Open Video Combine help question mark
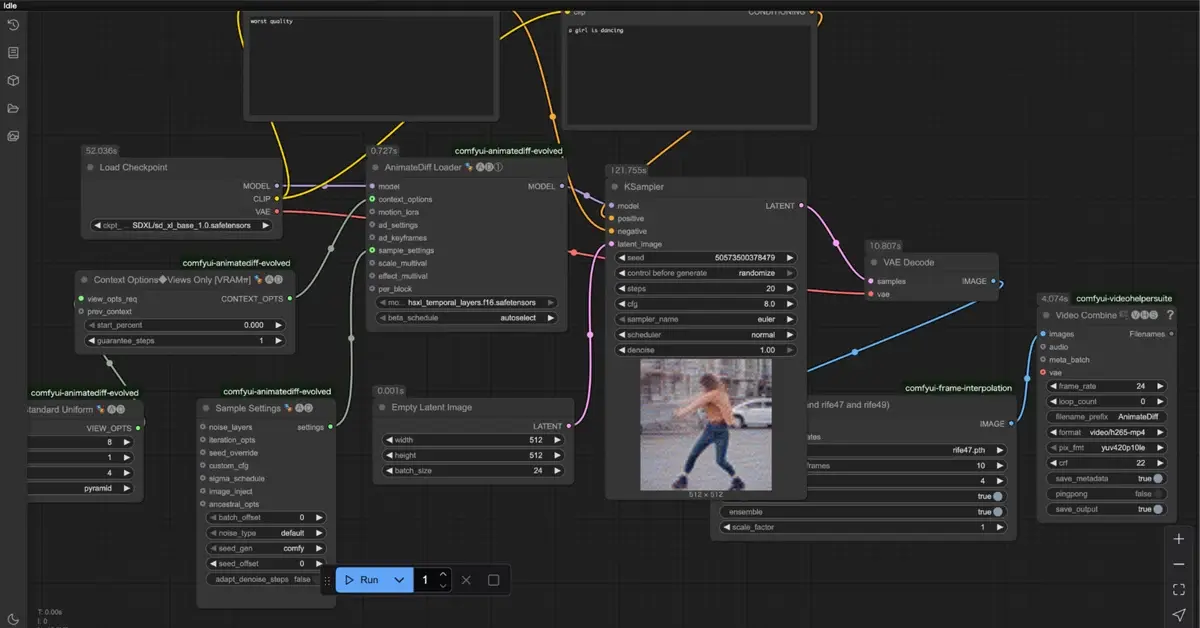1200x628 pixels. [1170, 315]
